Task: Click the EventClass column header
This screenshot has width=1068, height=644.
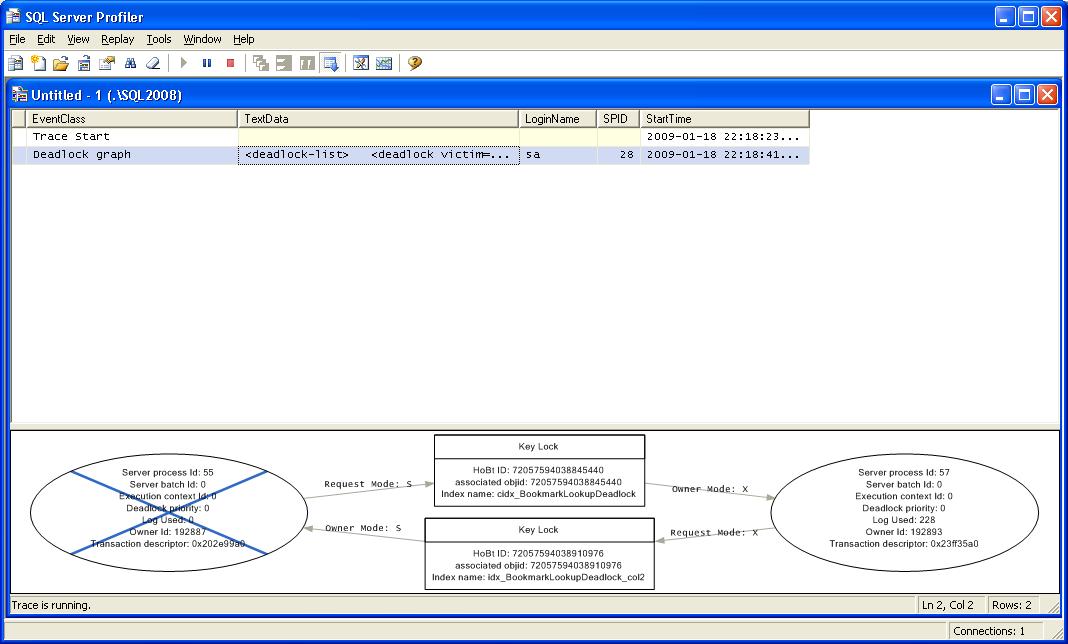Action: 131,119
